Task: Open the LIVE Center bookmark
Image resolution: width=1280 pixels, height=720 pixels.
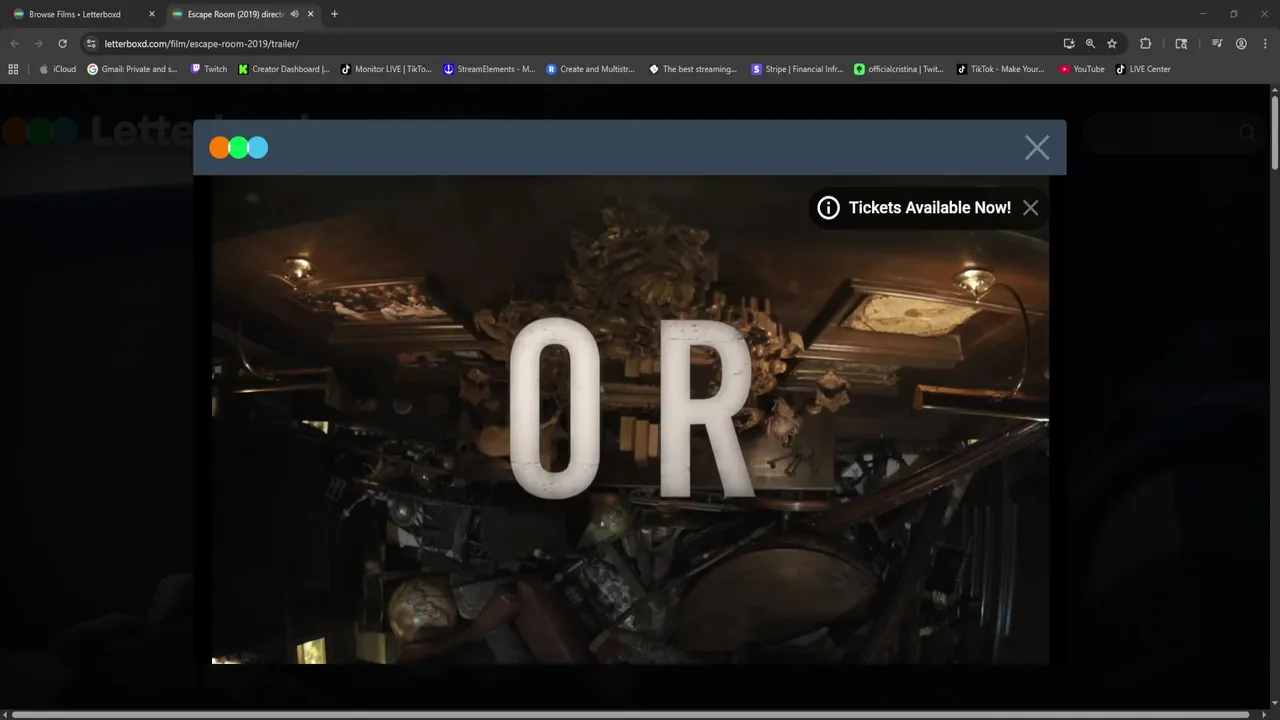Action: point(1143,69)
